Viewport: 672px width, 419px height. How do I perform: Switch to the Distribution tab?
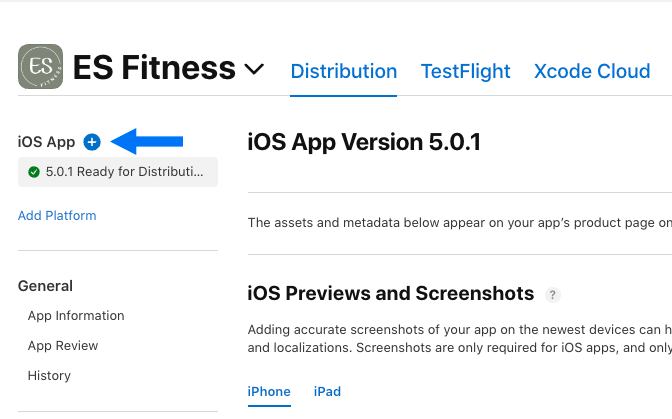click(344, 71)
